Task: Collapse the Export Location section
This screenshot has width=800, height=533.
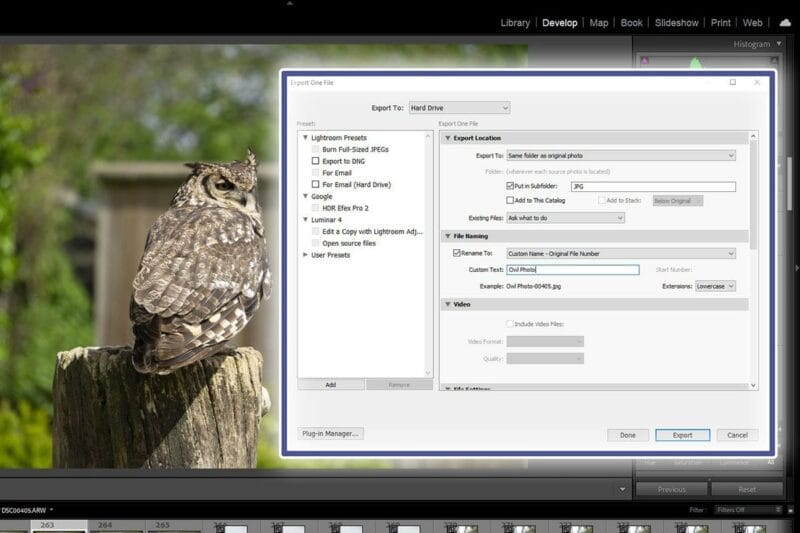Action: [447, 138]
